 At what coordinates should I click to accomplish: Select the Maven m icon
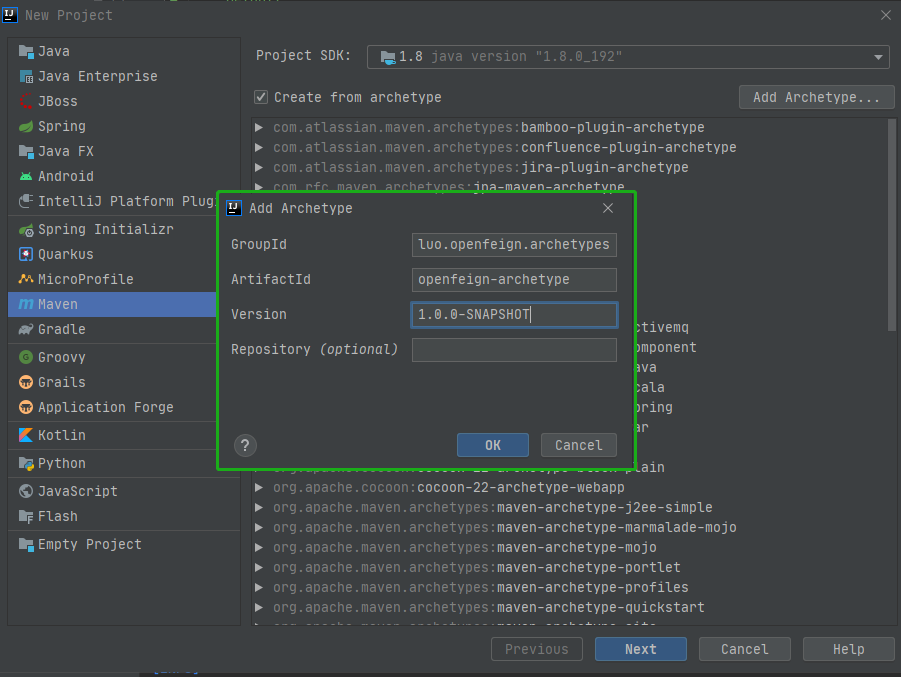click(26, 305)
